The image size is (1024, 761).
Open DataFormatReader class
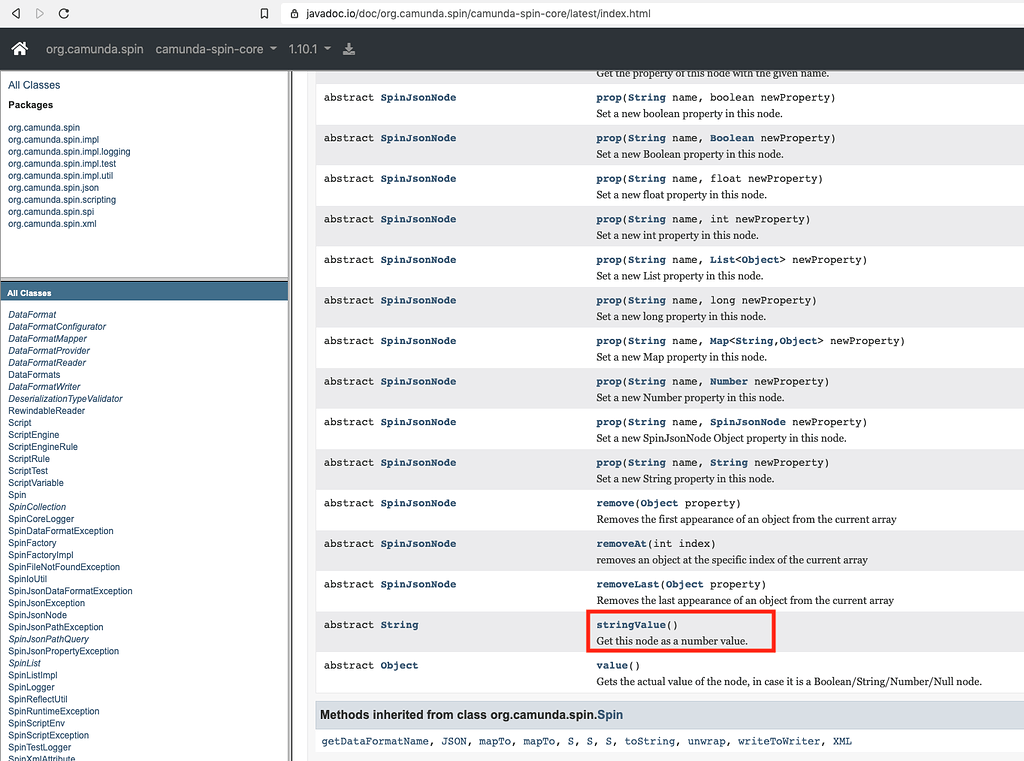47,363
